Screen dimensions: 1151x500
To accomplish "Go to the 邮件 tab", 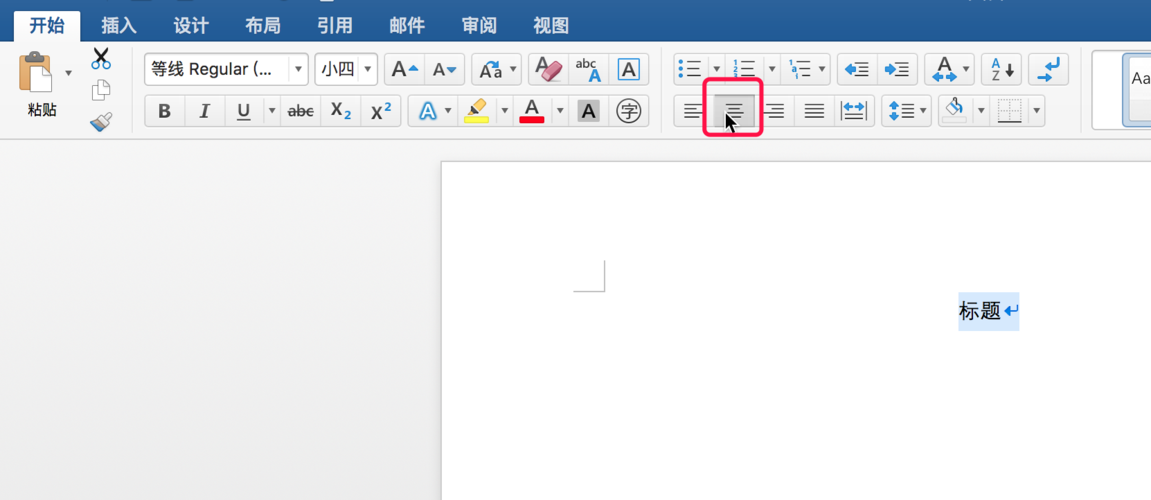I will point(407,26).
